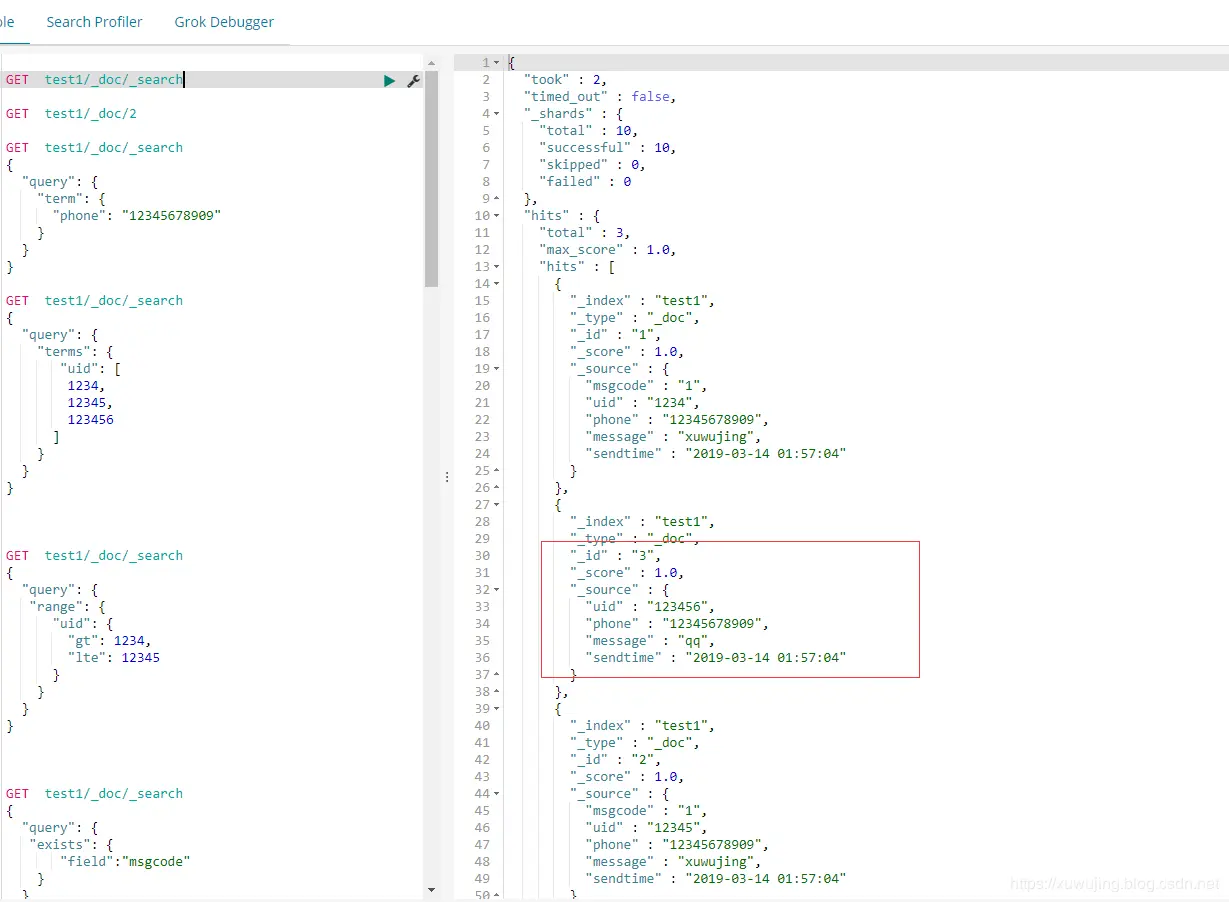Screen dimensions: 1229x902
Task: Click the panel divider handle dots
Action: (x=447, y=478)
